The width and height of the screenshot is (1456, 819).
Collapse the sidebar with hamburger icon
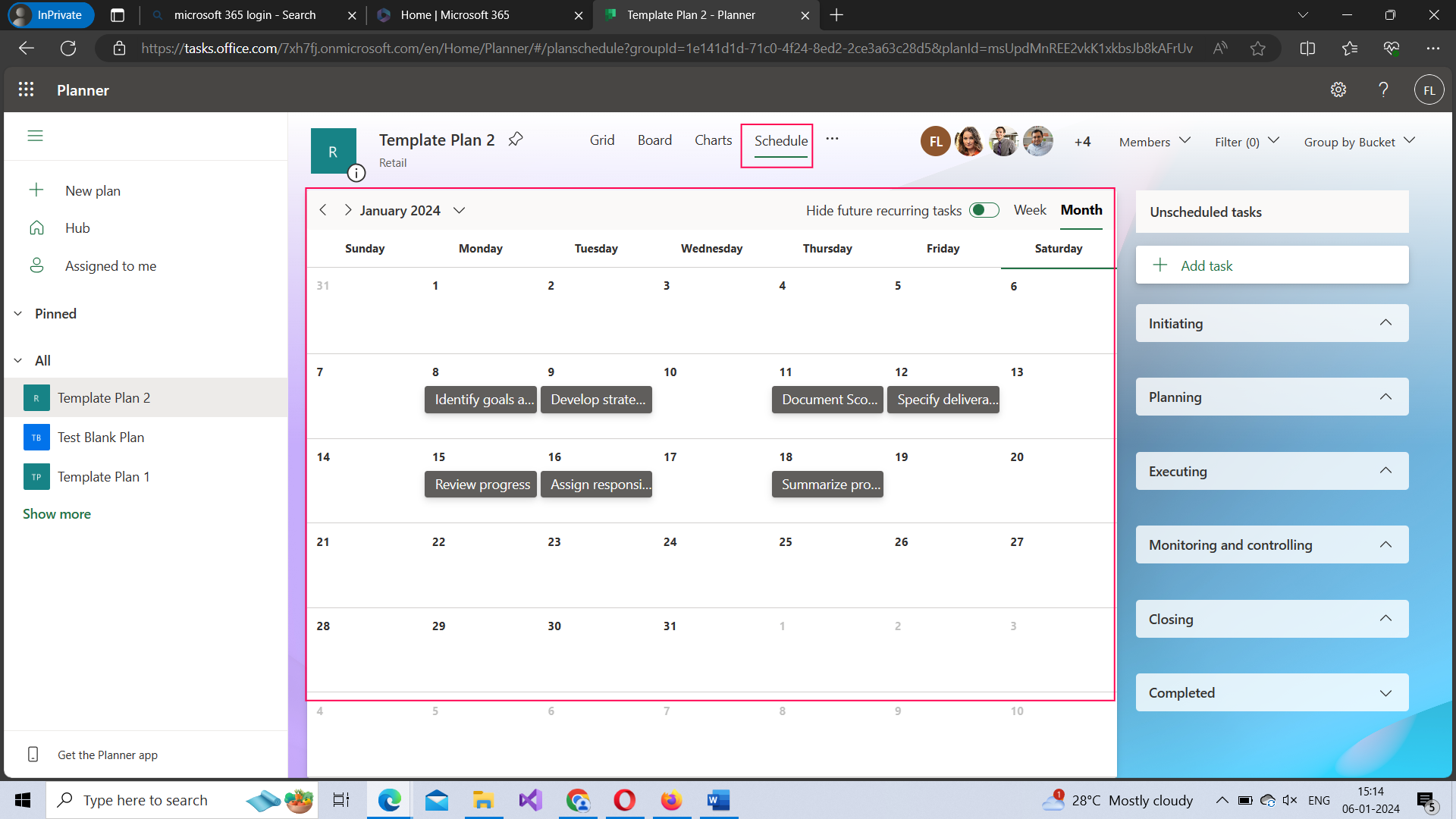[35, 136]
